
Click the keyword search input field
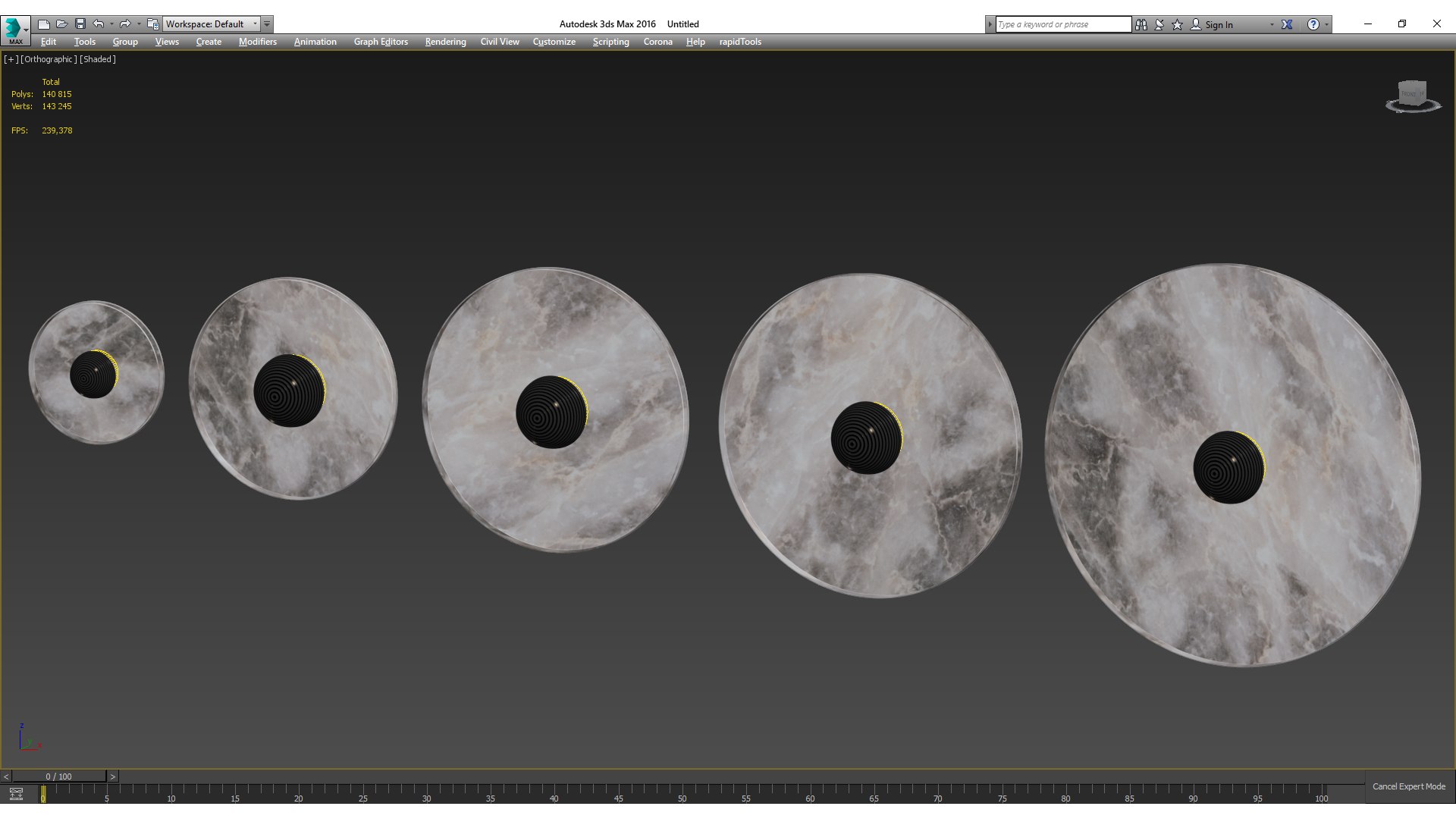[1062, 24]
